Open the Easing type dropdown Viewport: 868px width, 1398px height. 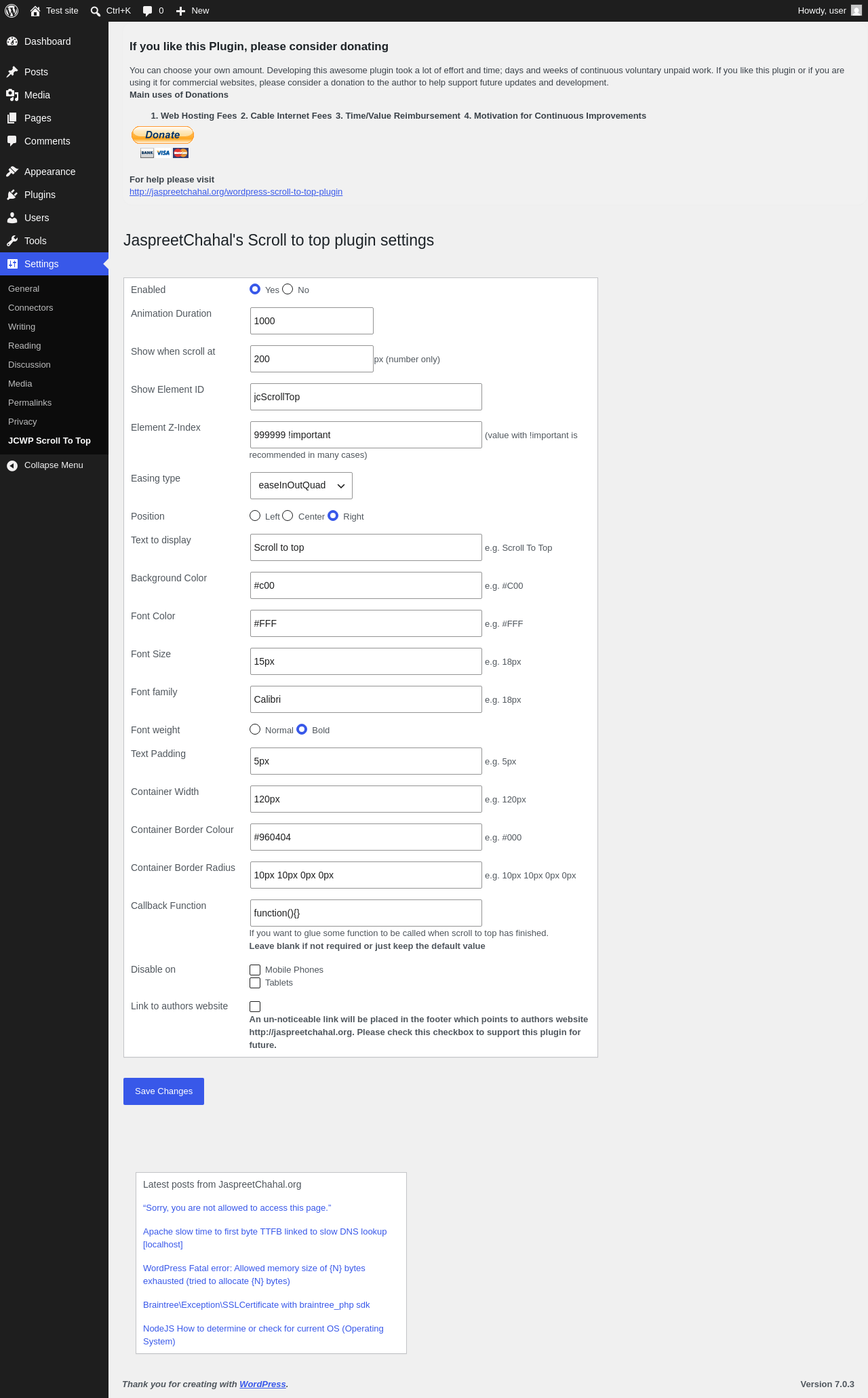click(301, 486)
